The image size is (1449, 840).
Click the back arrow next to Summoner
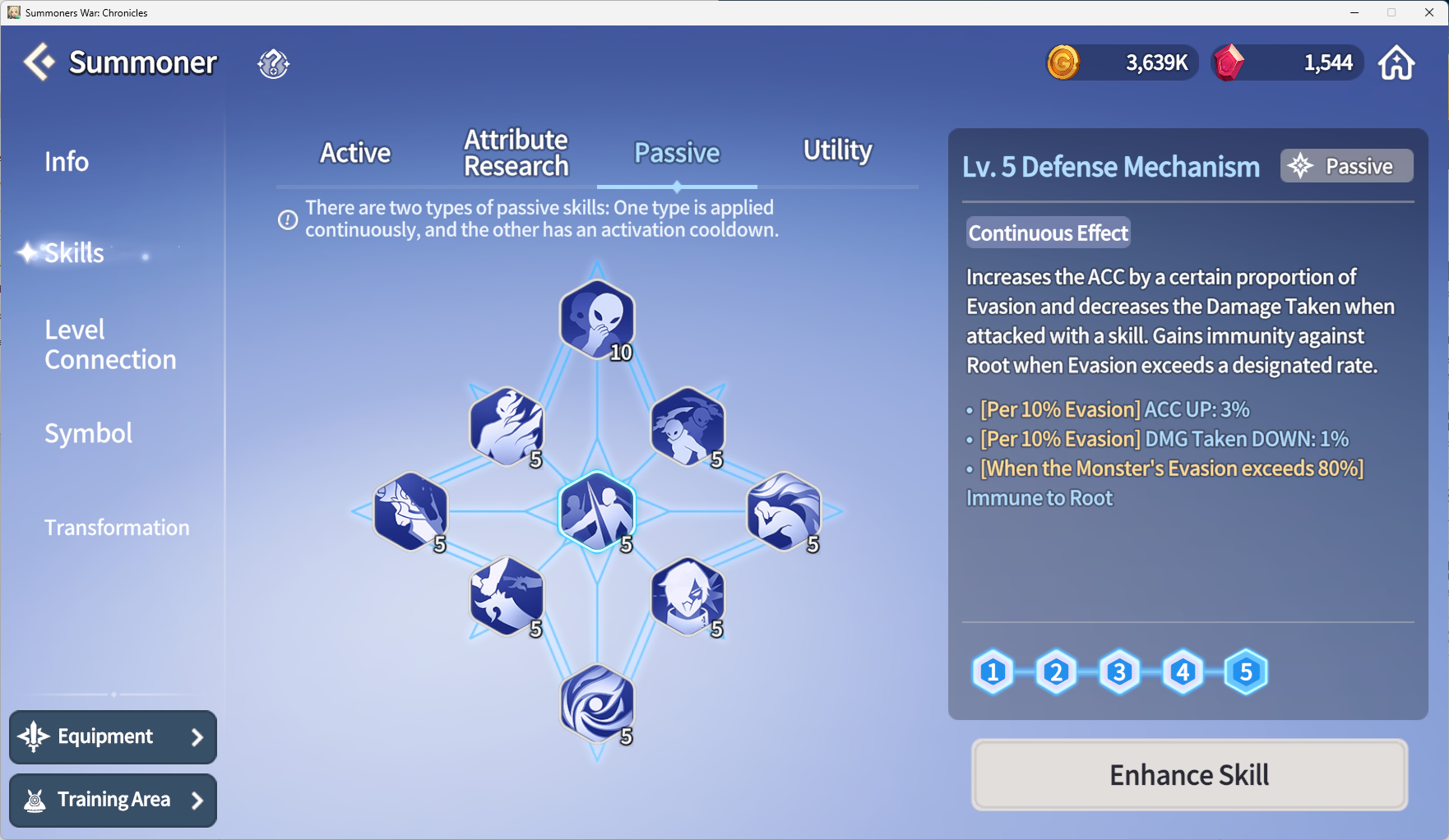tap(39, 62)
